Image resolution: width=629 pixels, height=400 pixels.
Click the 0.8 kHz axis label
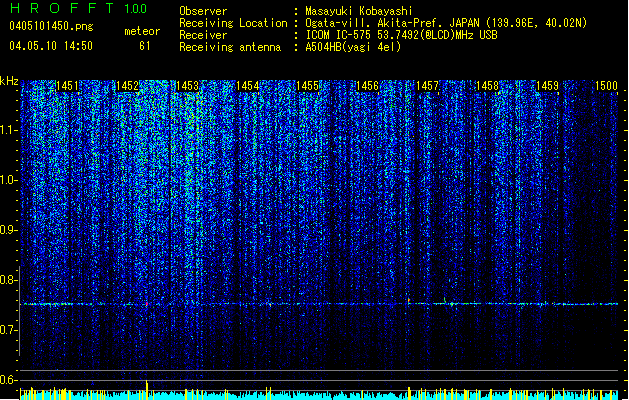[9, 280]
